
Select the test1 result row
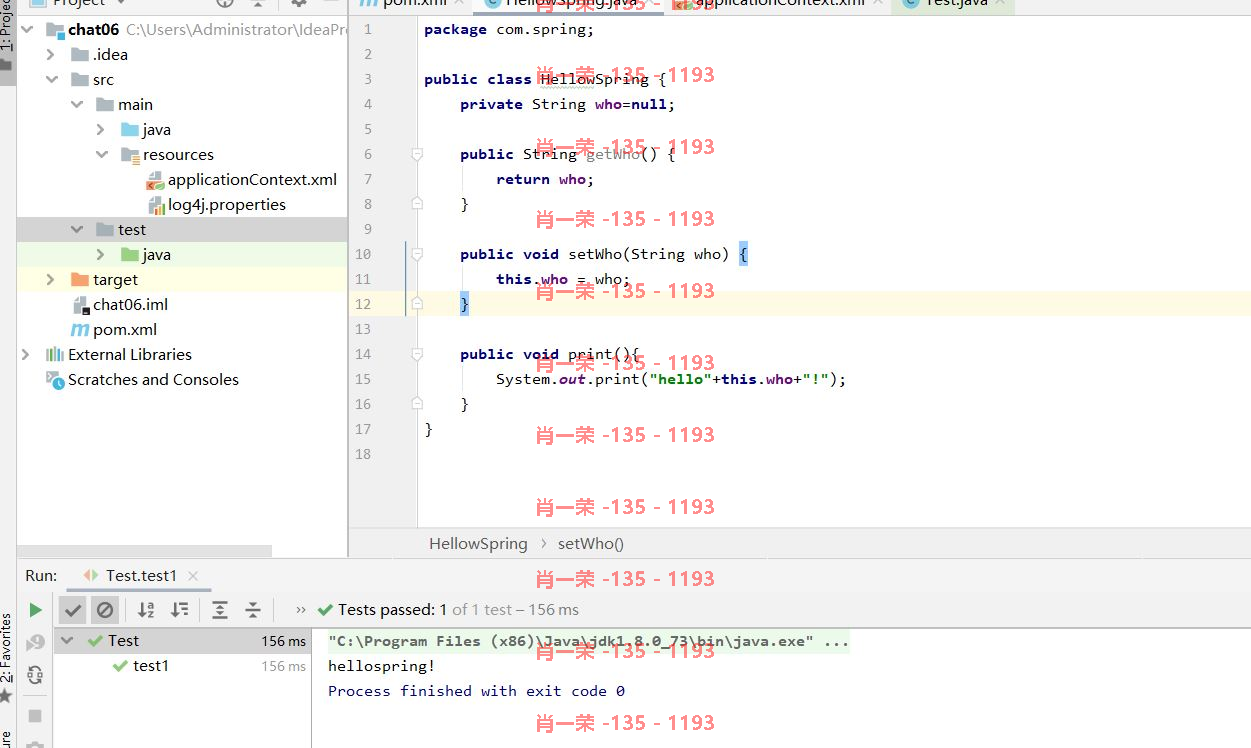tap(182, 666)
